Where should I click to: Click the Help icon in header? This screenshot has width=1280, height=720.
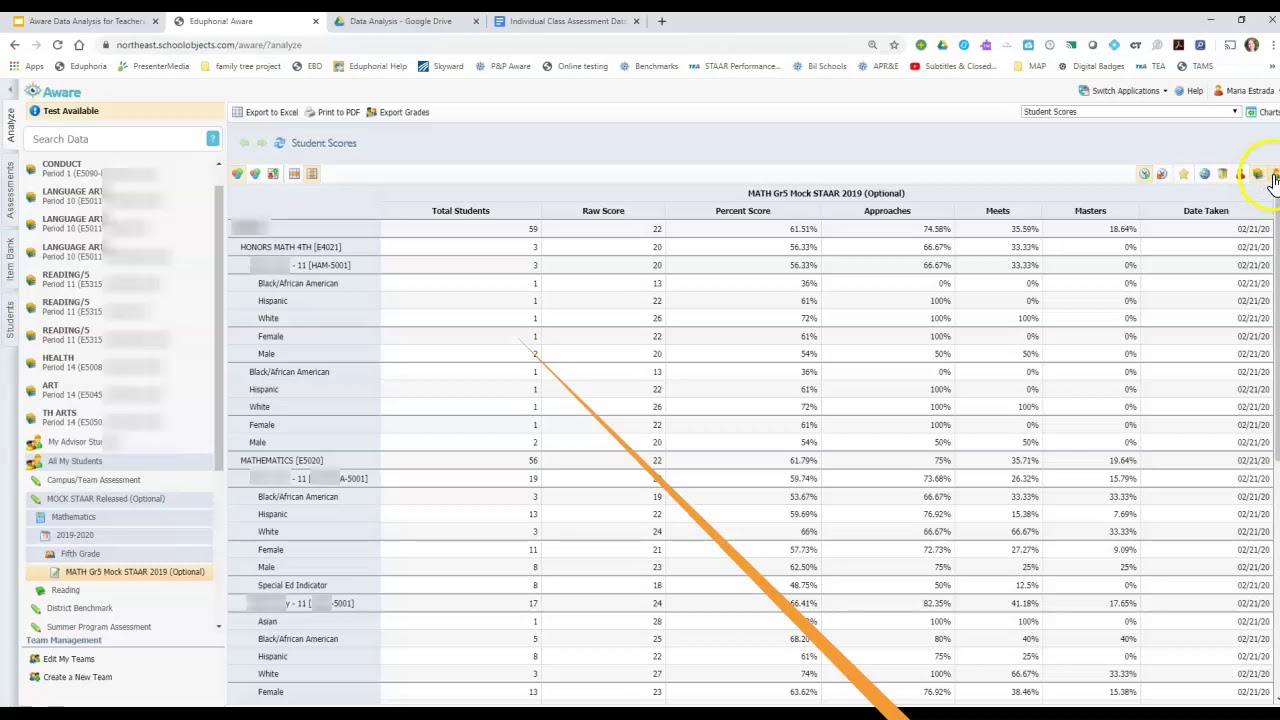(x=1180, y=91)
